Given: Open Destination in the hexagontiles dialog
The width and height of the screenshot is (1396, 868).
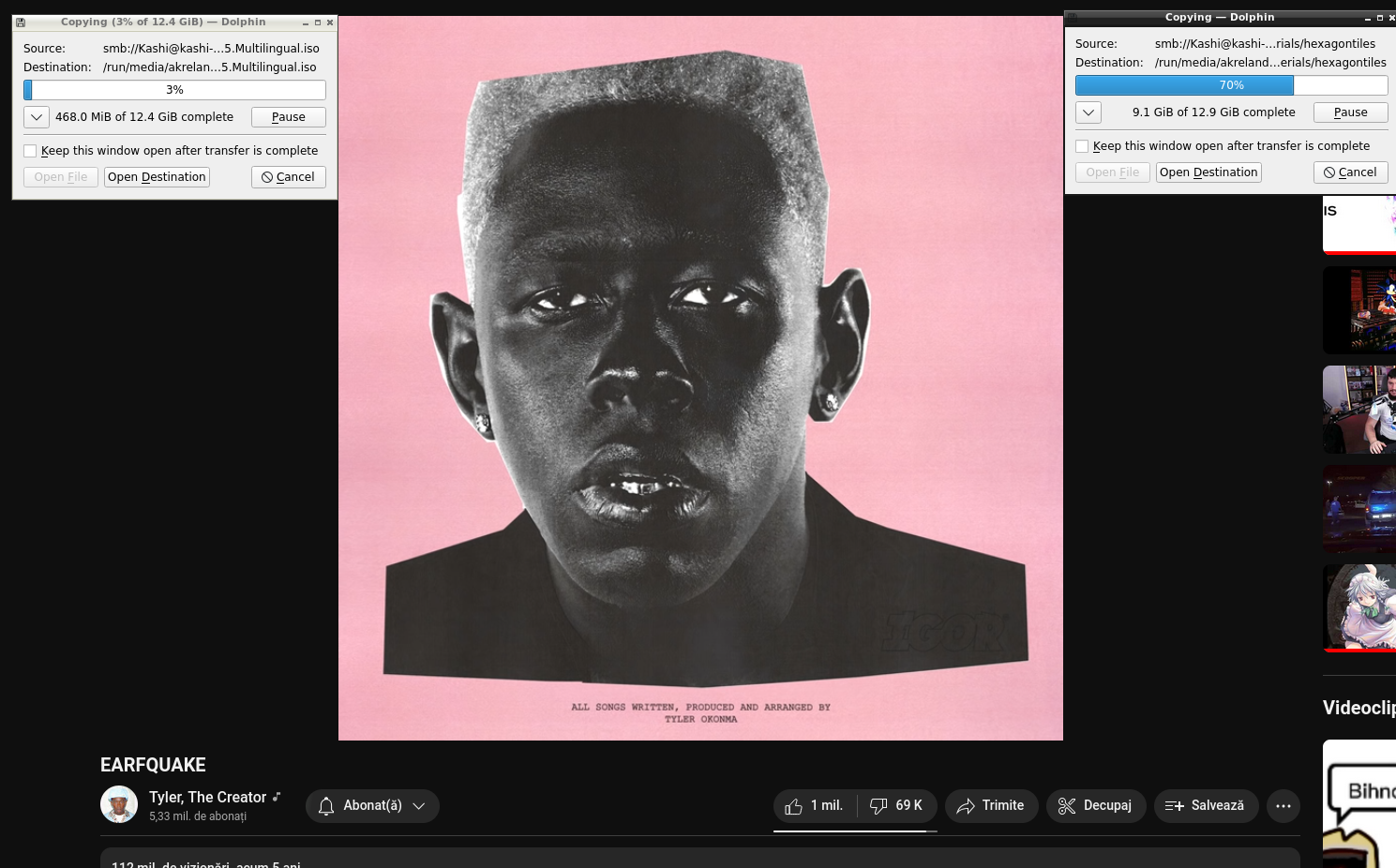Looking at the screenshot, I should pos(1208,172).
